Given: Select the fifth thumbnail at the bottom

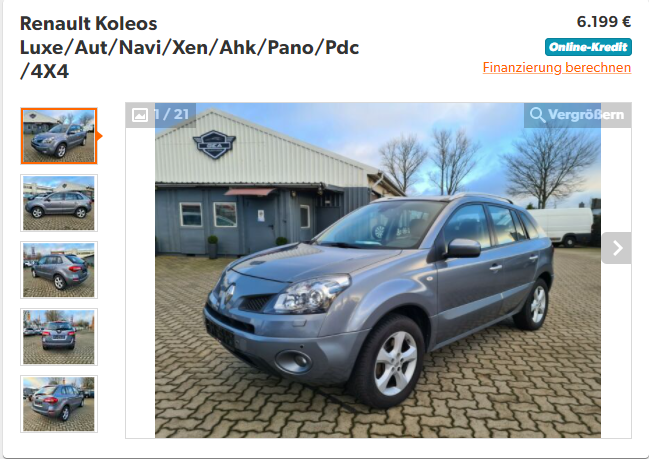Looking at the screenshot, I should tap(59, 404).
